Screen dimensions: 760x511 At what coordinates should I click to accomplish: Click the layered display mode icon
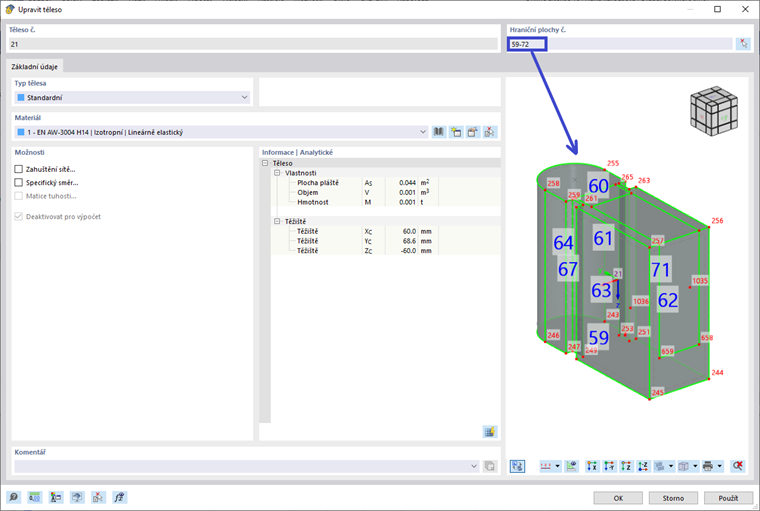(660, 466)
